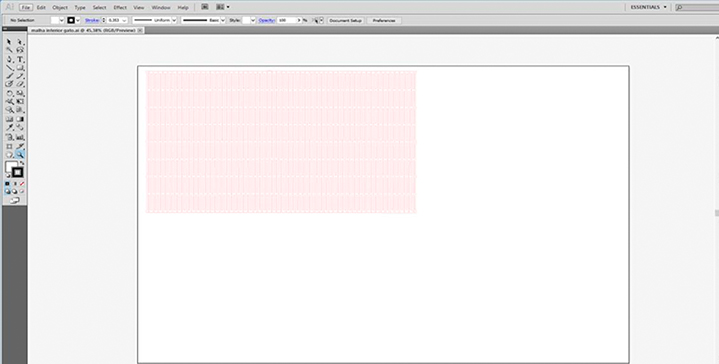The image size is (719, 364).
Task: Open the Object menu
Action: coord(60,7)
